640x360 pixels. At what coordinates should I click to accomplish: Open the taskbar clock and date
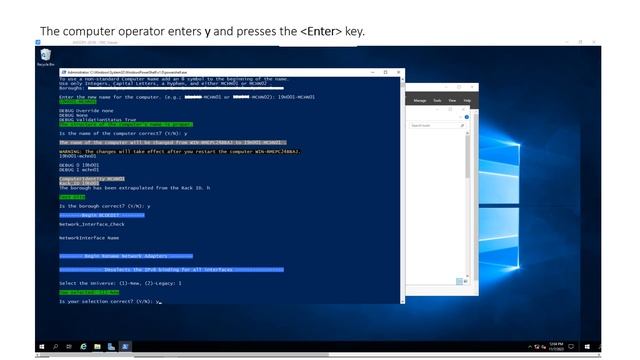(556, 347)
